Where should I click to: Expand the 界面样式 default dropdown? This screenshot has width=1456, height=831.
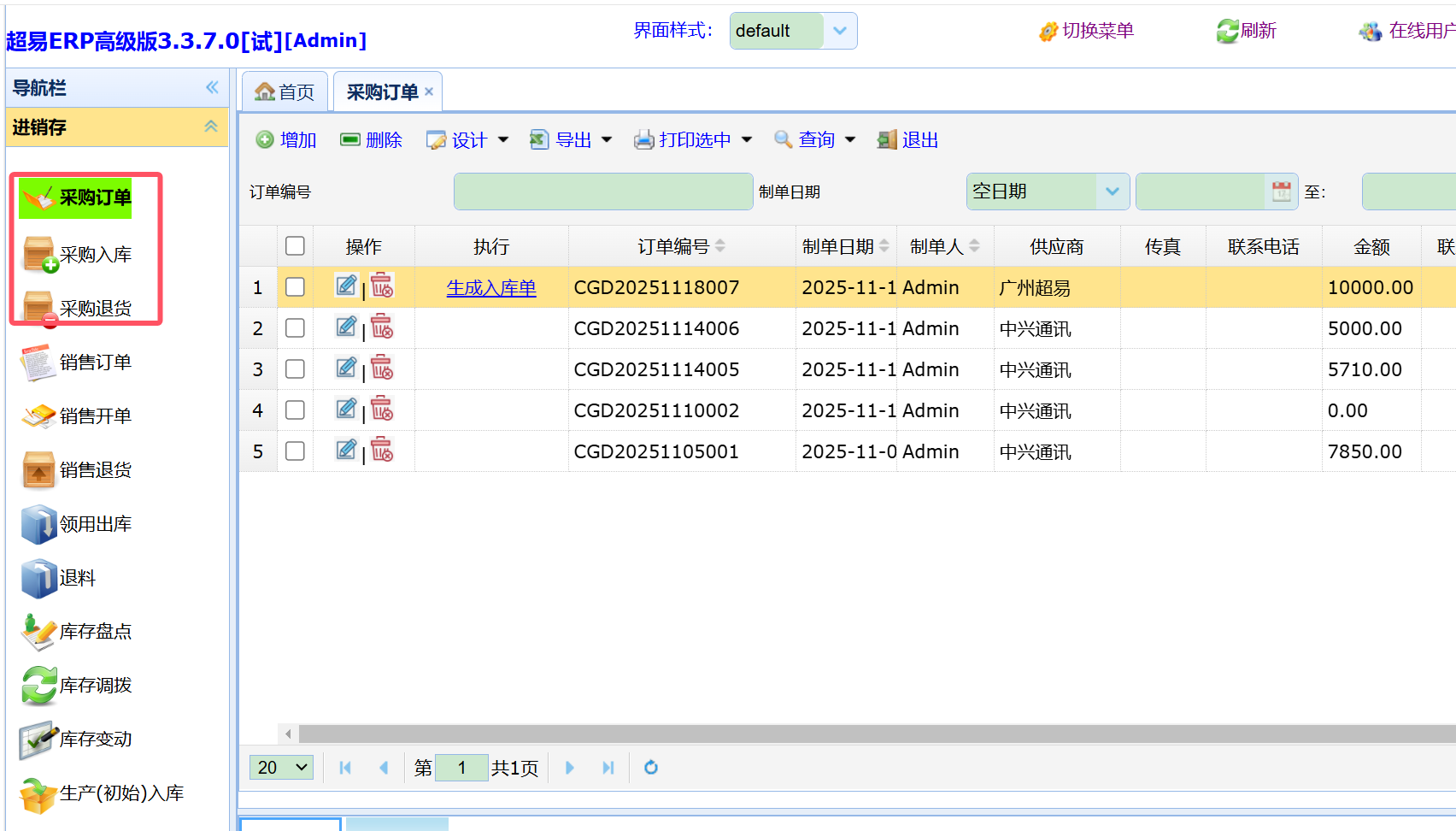[x=839, y=31]
